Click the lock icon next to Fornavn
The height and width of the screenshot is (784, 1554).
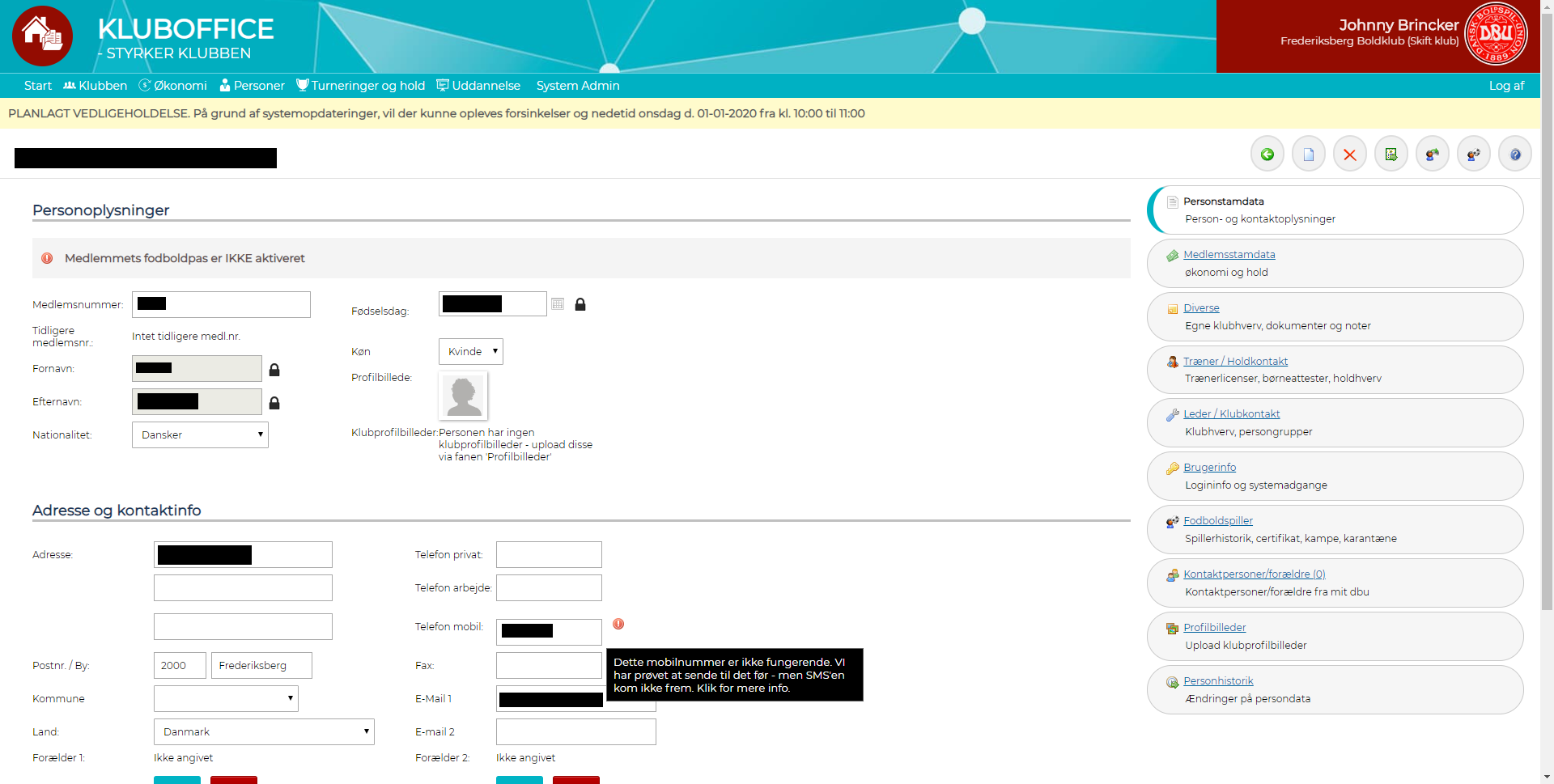pyautogui.click(x=274, y=370)
